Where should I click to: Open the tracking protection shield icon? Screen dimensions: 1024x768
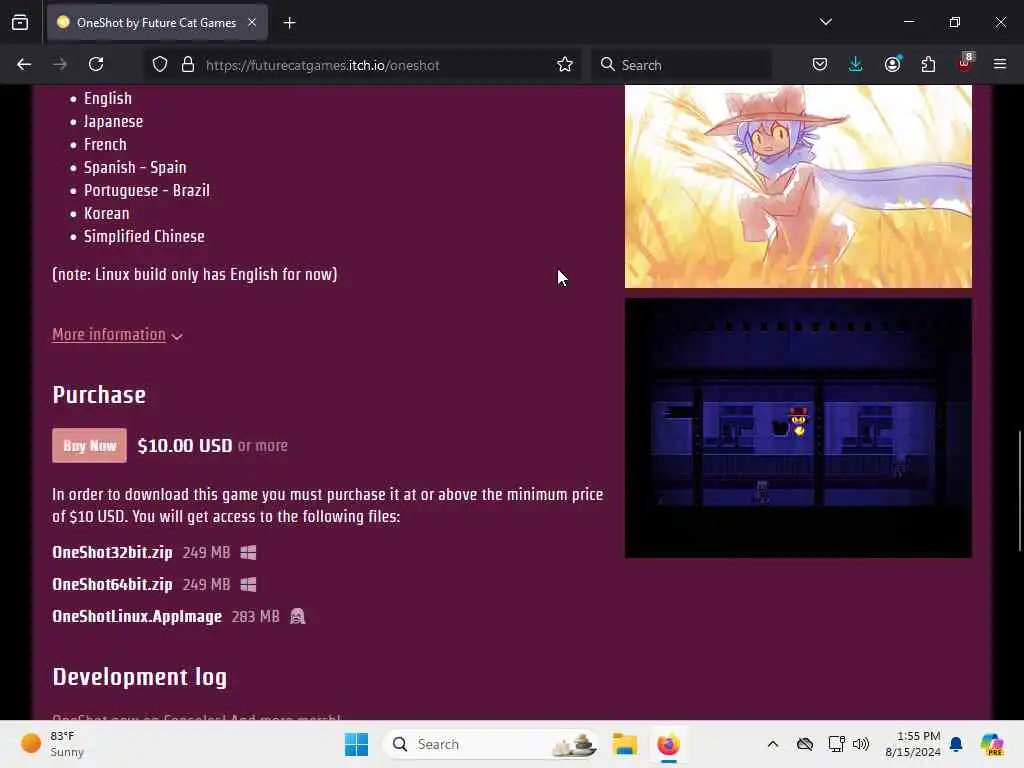click(160, 65)
